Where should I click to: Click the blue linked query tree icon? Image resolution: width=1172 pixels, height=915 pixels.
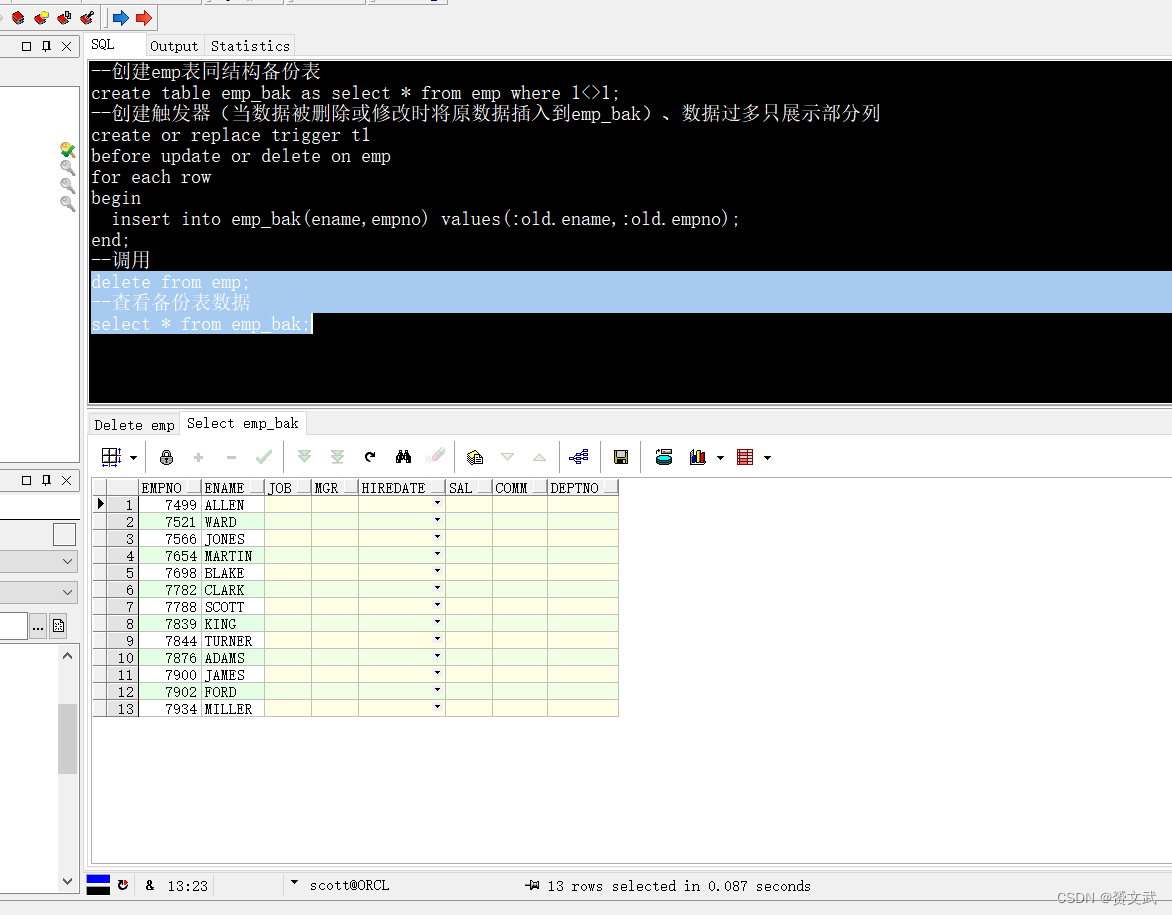[x=579, y=457]
